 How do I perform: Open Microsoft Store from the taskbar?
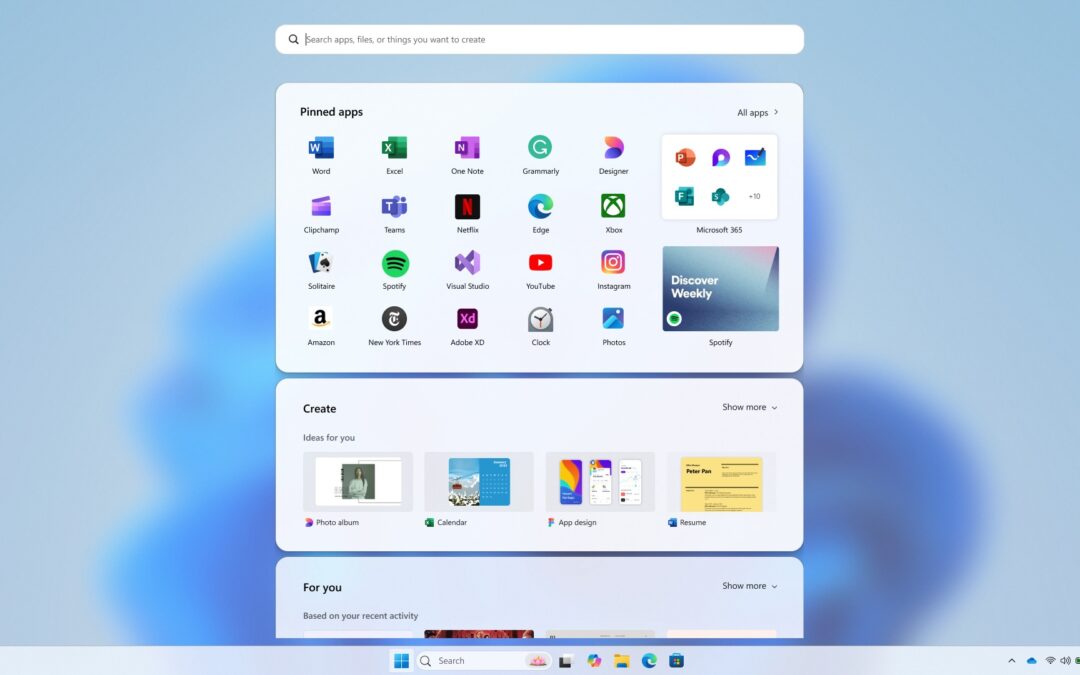point(676,661)
